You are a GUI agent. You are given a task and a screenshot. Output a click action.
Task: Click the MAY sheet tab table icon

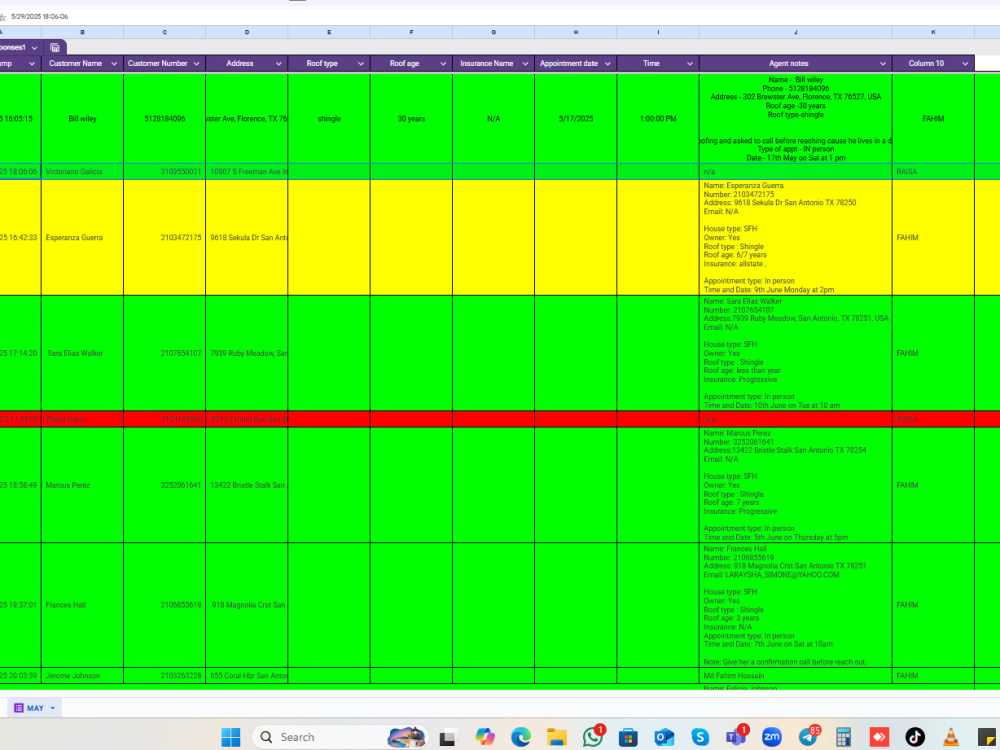pos(18,708)
